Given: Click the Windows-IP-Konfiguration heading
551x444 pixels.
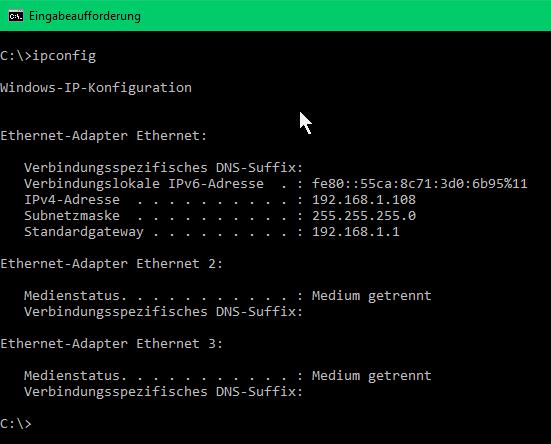Looking at the screenshot, I should [x=96, y=88].
